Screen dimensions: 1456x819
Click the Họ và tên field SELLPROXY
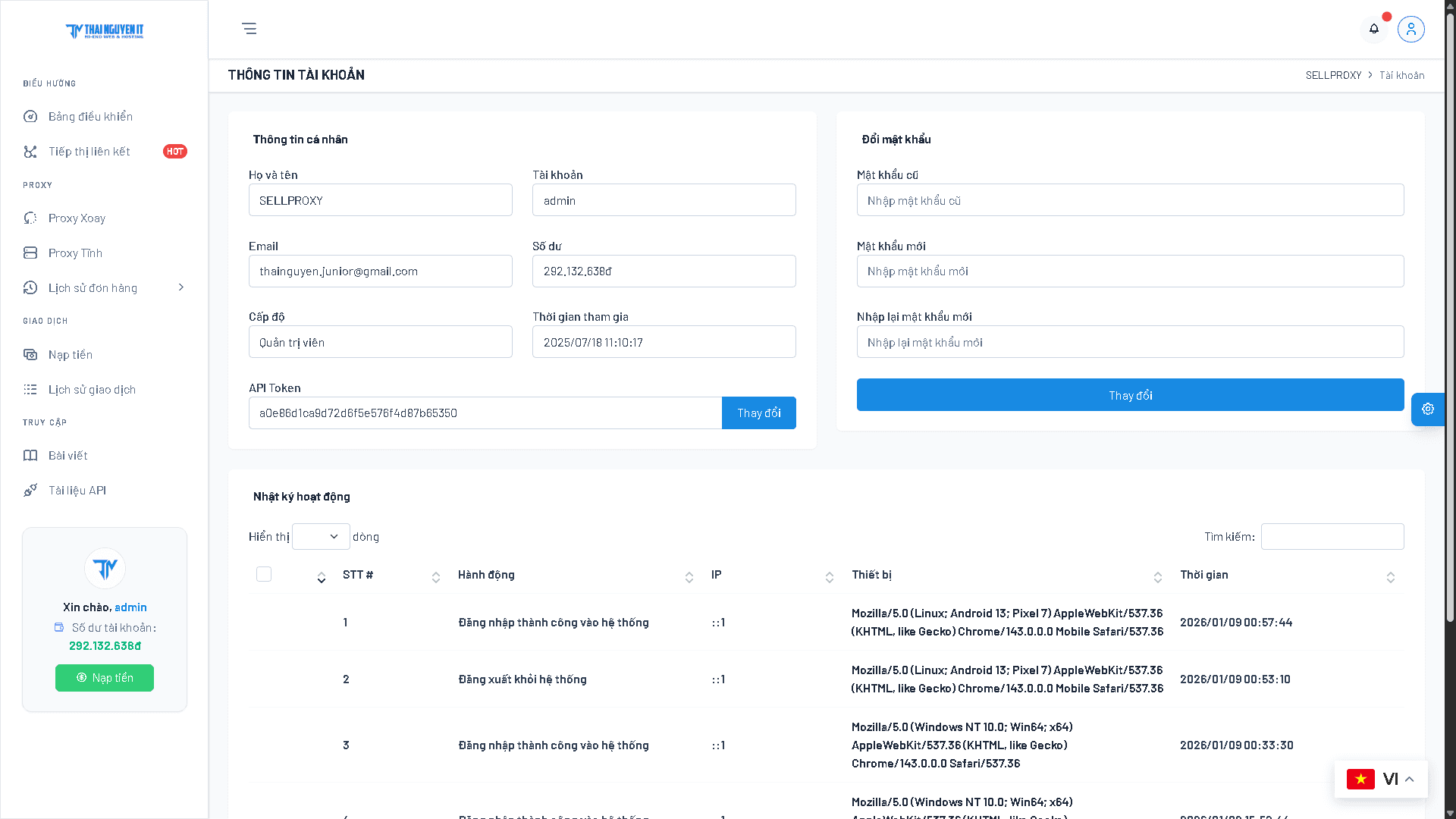click(x=381, y=200)
